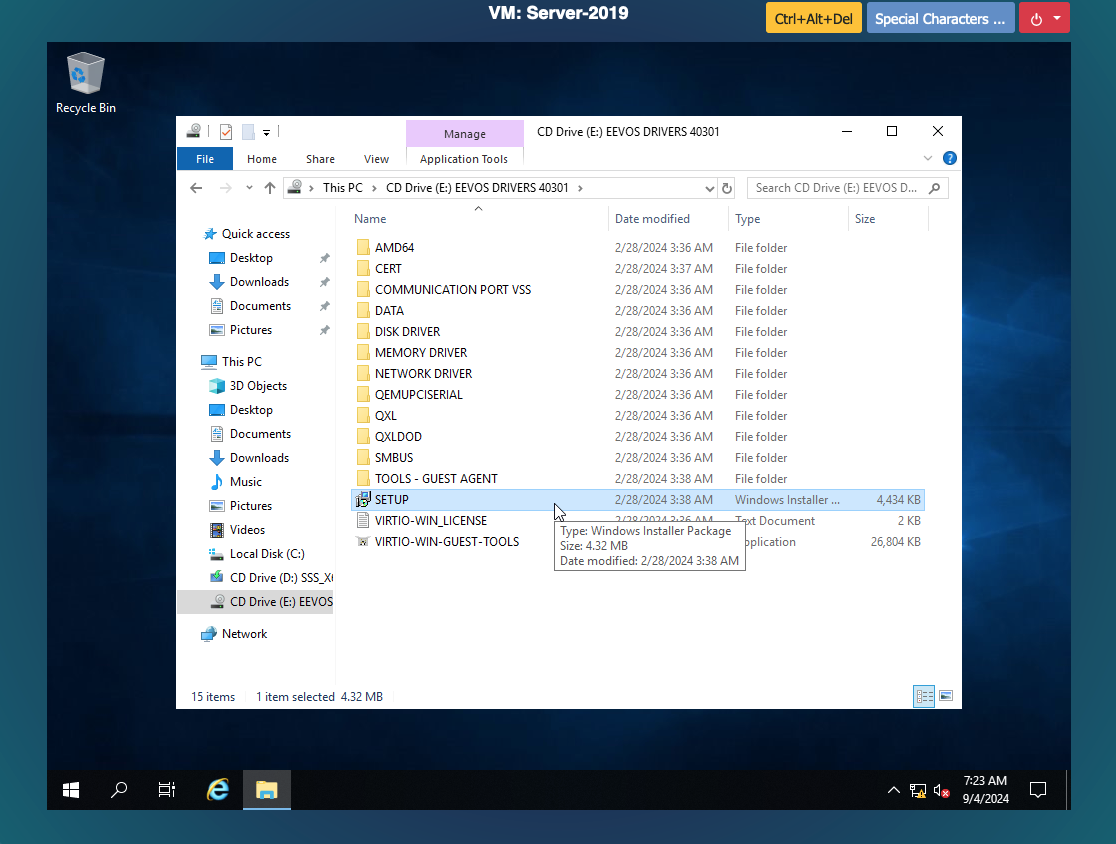Click the volume muted tray icon
Screen dimensions: 1116x844
pyautogui.click(x=941, y=790)
